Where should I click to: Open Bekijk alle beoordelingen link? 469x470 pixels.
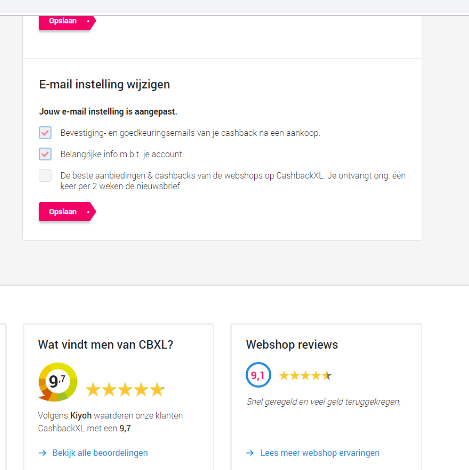point(100,453)
